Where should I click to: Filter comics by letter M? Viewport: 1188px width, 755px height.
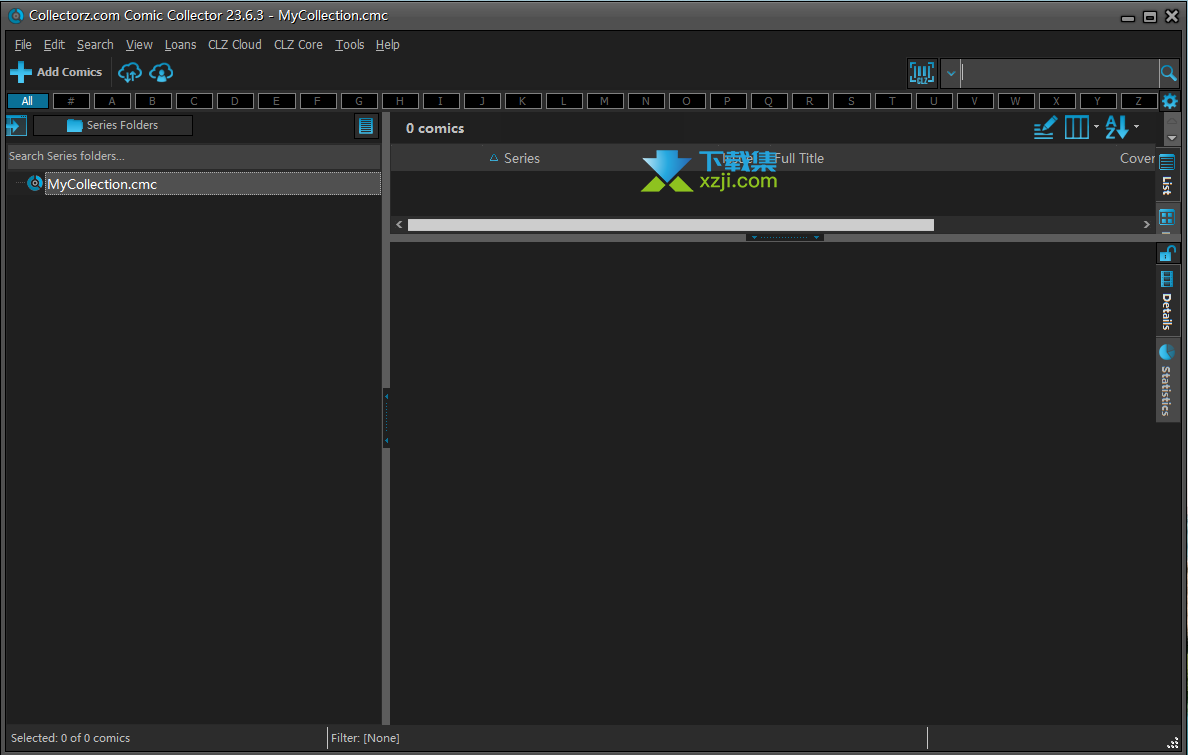[604, 101]
